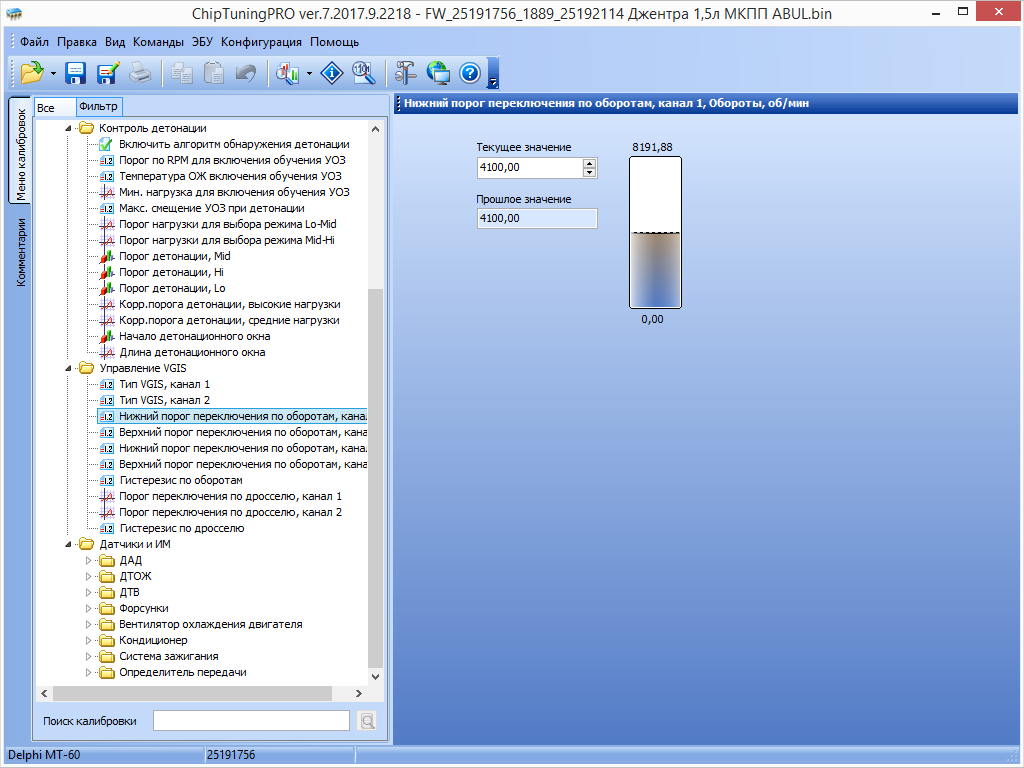1024x768 pixels.
Task: Open the Файл menu
Action: (34, 42)
